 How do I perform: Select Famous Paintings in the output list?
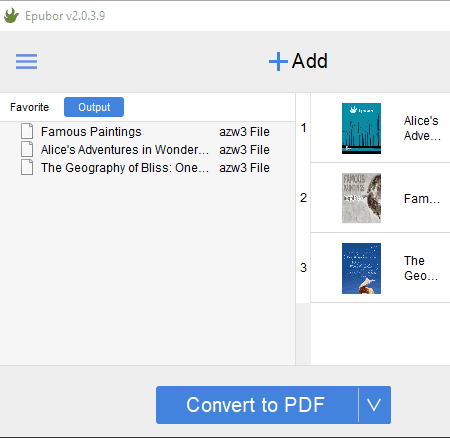tap(91, 132)
